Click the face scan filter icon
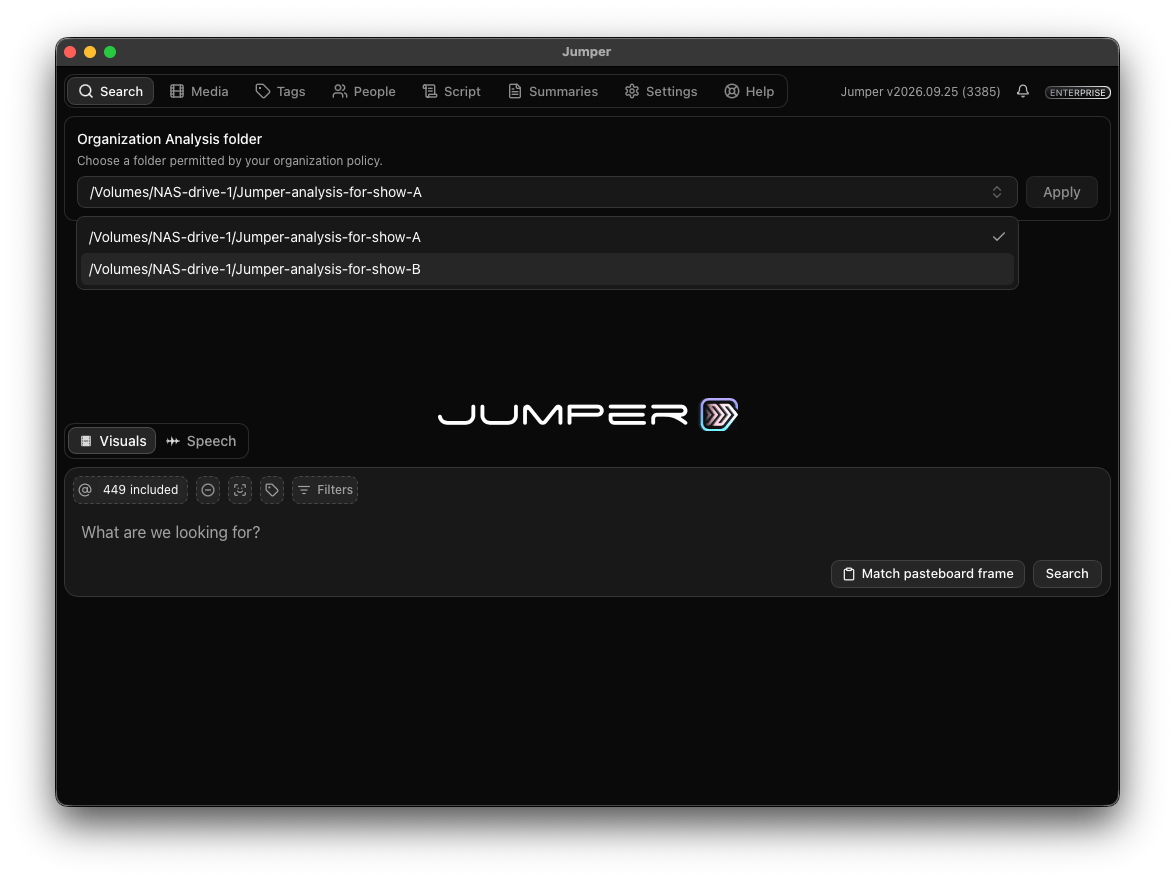This screenshot has width=1175, height=880. 240,489
